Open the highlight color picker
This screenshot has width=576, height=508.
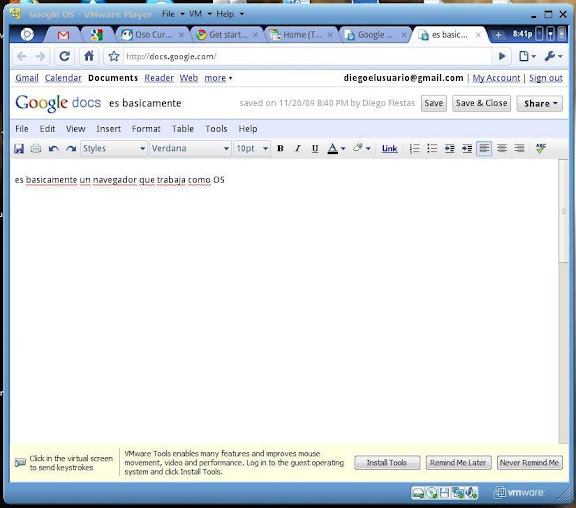click(361, 148)
